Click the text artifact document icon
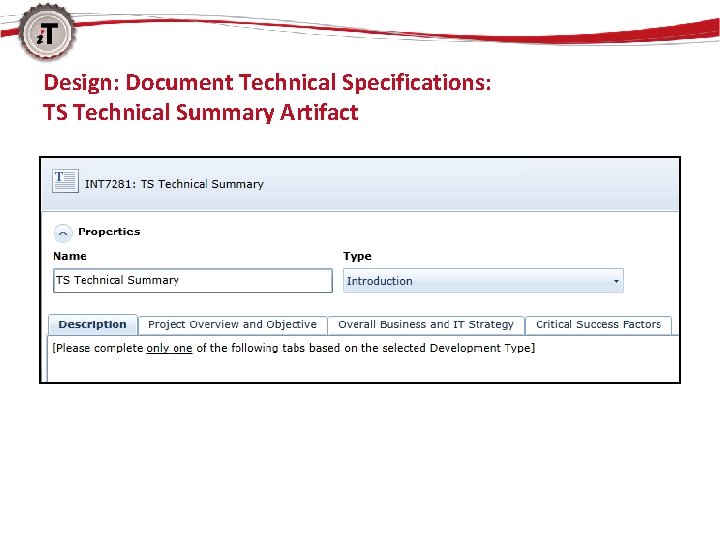 point(65,181)
